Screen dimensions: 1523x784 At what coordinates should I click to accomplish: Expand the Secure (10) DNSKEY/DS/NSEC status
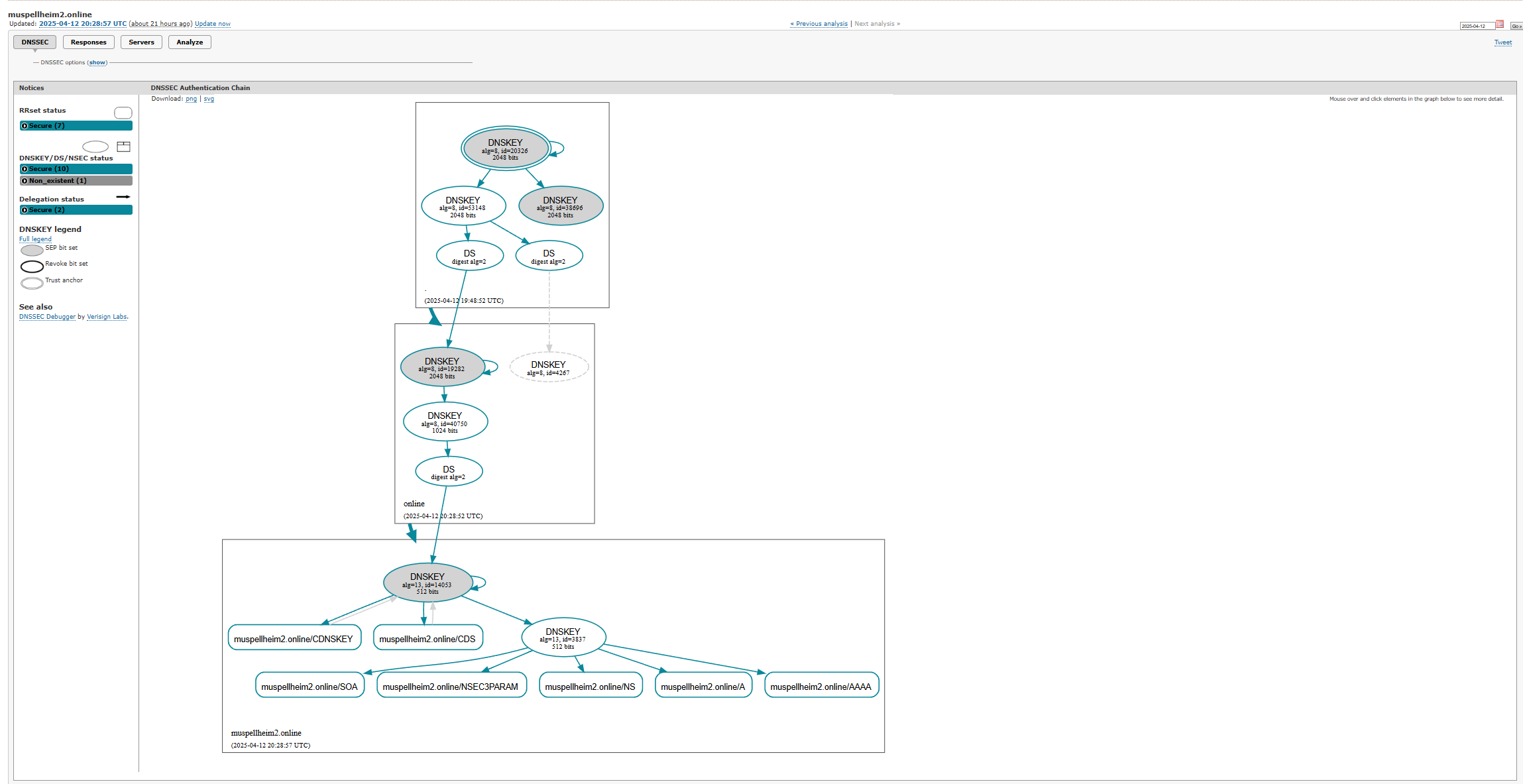76,169
